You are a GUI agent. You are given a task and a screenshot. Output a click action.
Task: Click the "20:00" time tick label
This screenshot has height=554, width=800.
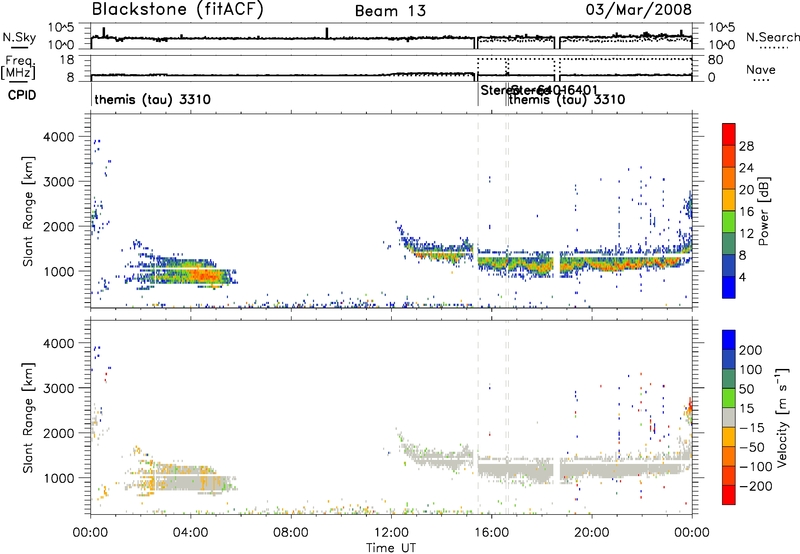point(591,533)
